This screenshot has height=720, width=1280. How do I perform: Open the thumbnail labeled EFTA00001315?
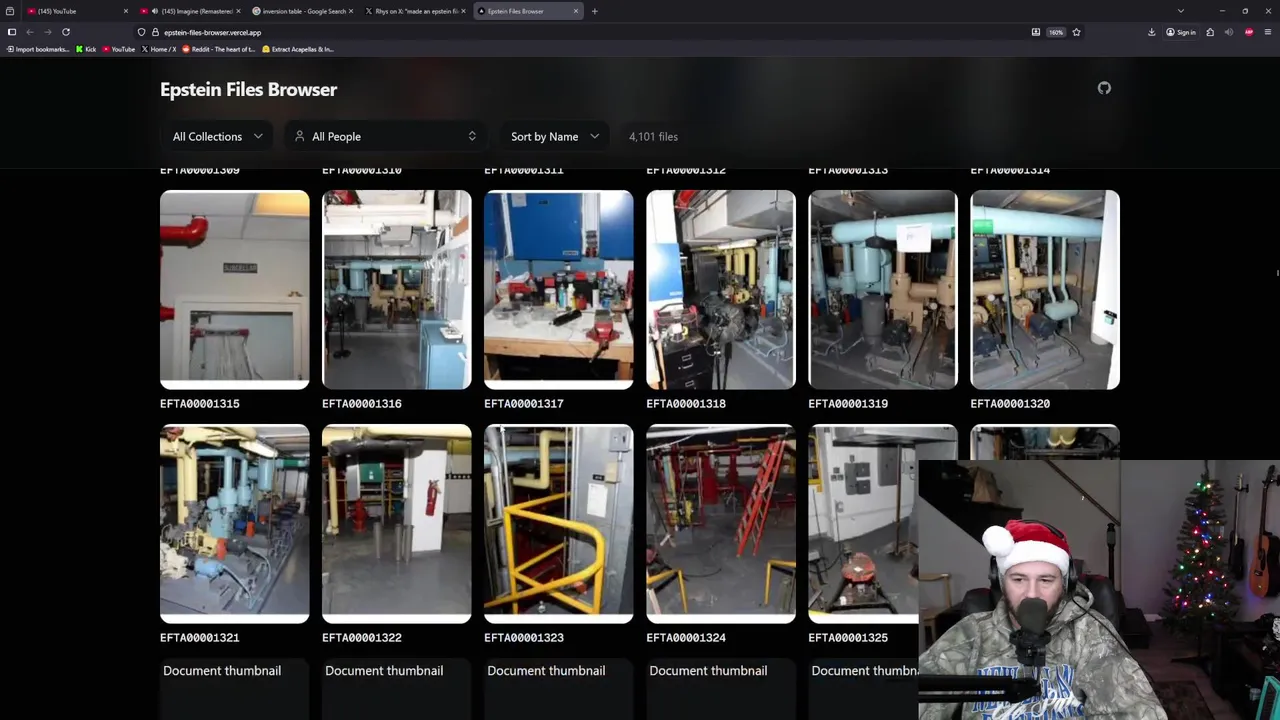point(235,289)
